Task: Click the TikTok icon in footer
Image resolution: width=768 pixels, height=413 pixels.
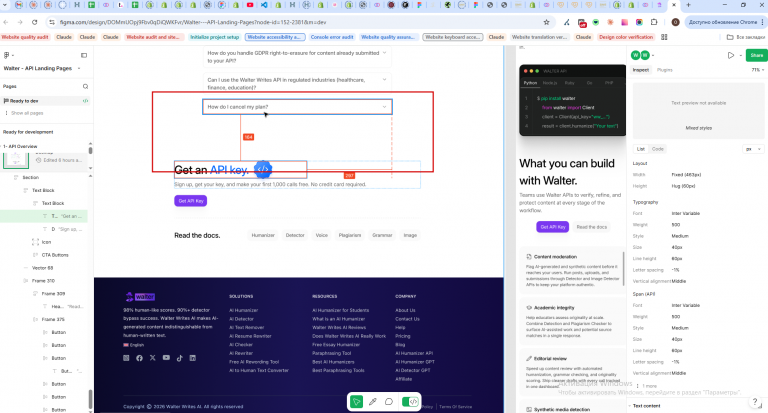Action: click(x=180, y=358)
